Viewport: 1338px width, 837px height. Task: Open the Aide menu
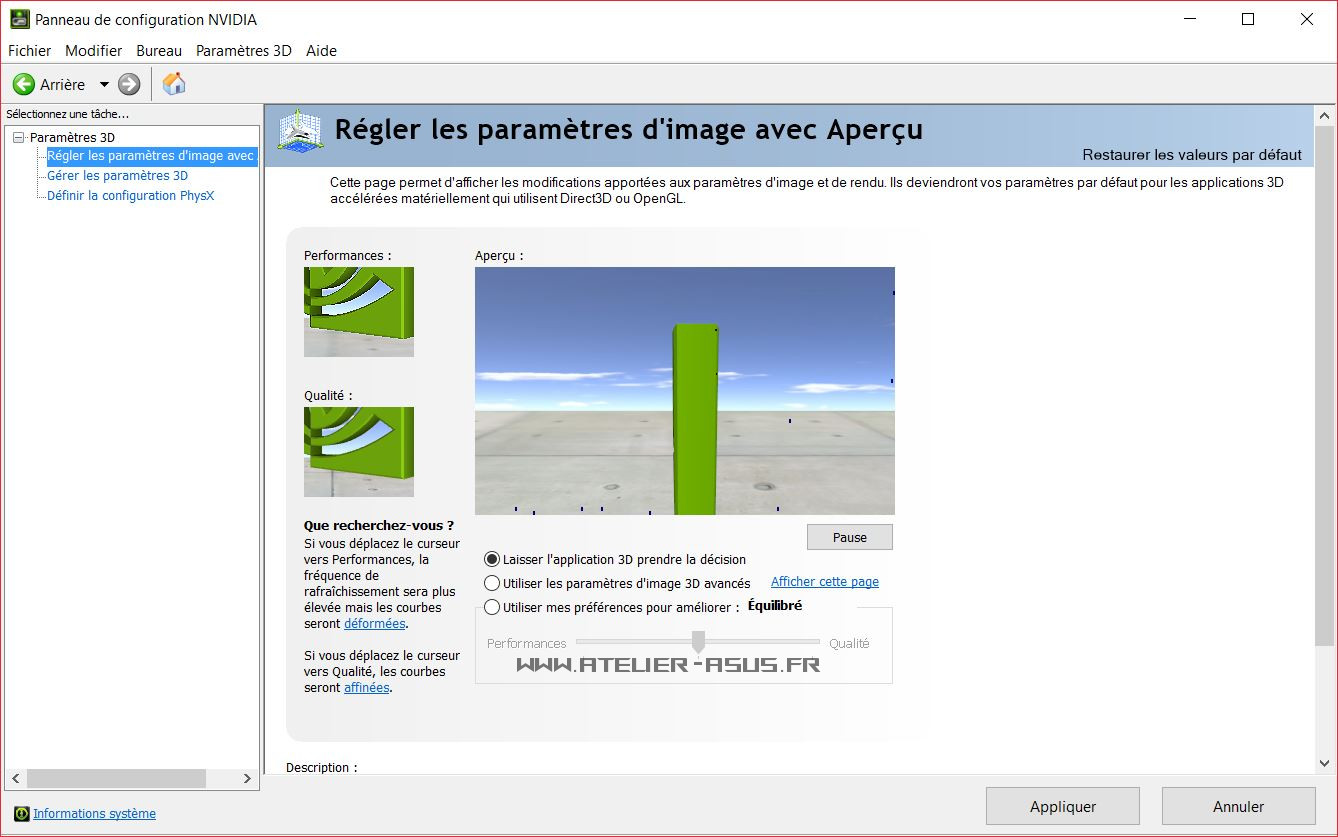[x=321, y=50]
